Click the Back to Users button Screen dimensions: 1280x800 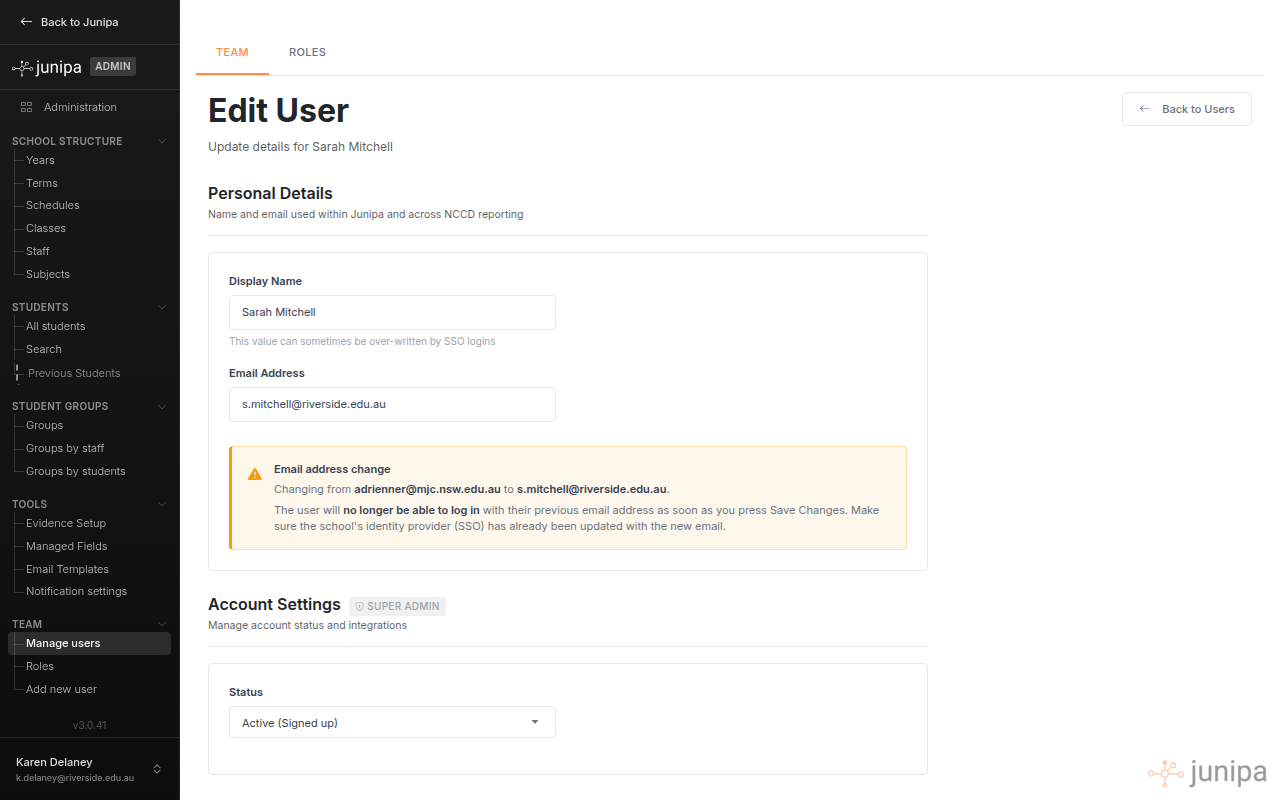tap(1186, 108)
